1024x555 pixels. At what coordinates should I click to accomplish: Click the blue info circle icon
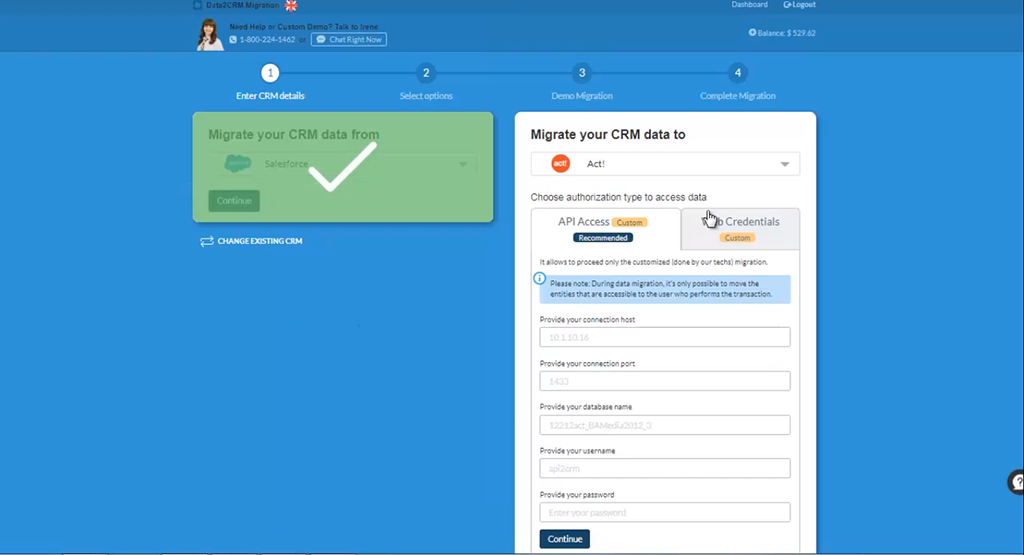[539, 279]
